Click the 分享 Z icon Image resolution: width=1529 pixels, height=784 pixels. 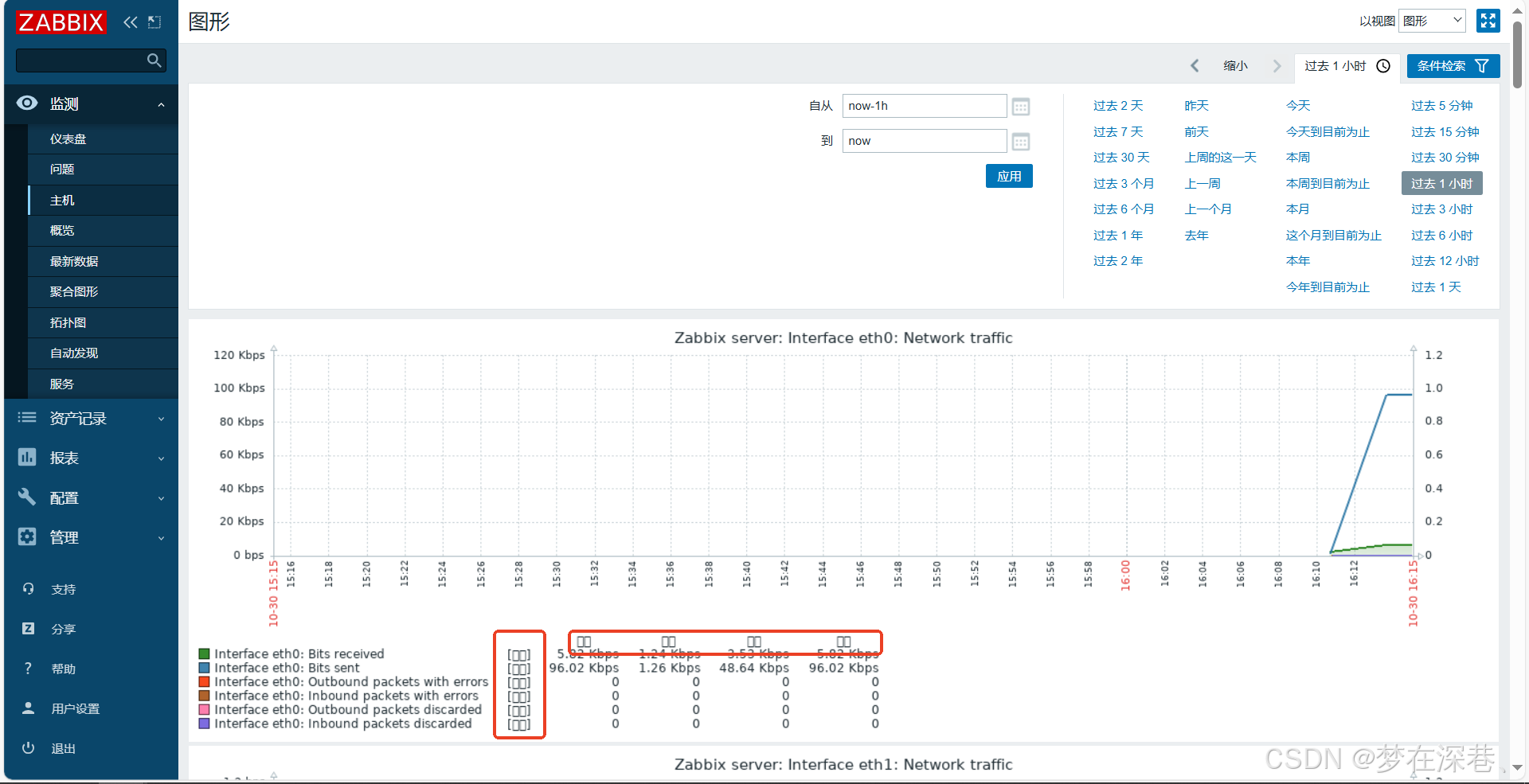coord(29,629)
